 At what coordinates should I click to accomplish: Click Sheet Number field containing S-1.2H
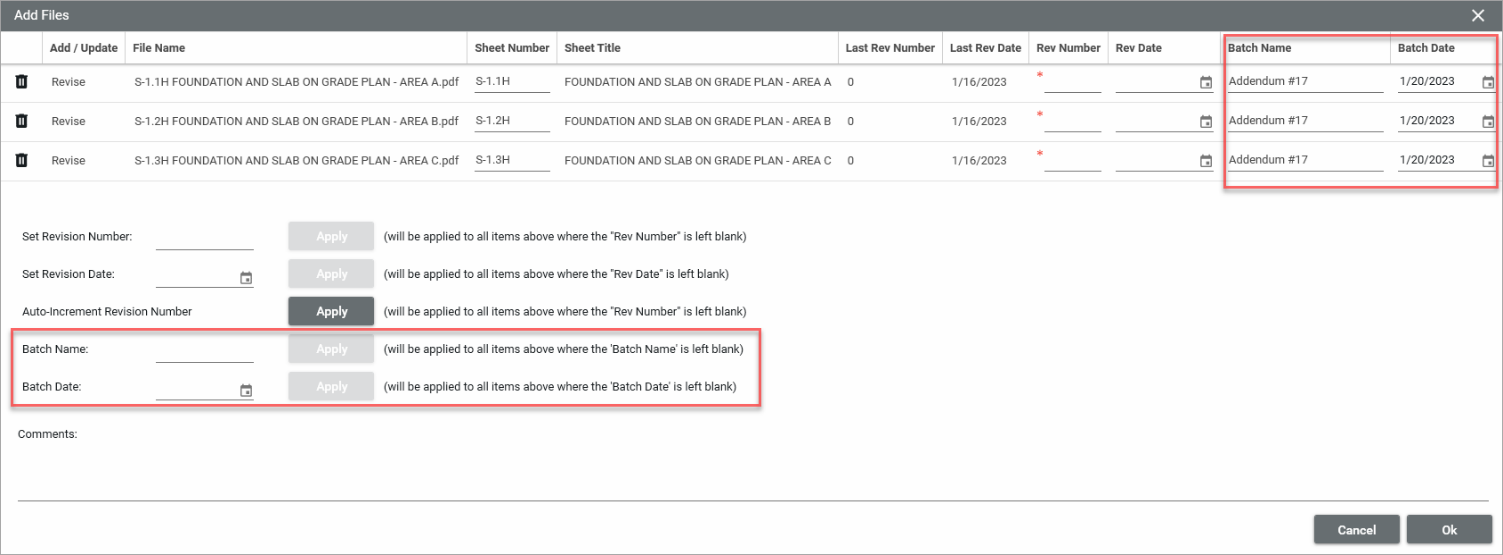[x=512, y=121]
